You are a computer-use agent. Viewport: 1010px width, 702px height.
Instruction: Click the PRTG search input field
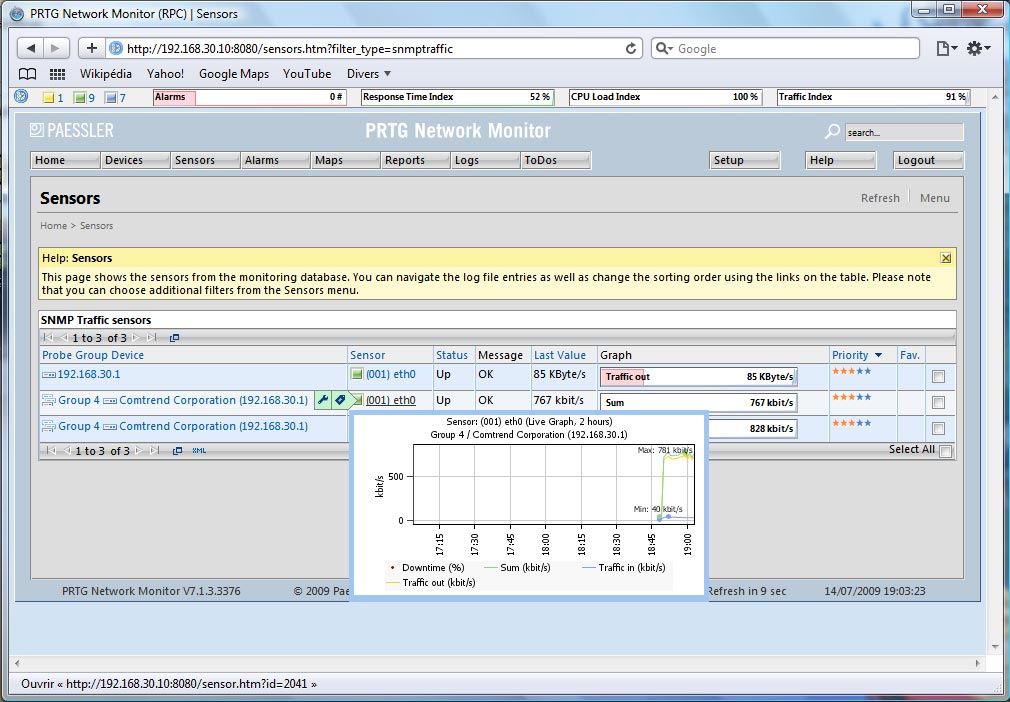[x=903, y=132]
